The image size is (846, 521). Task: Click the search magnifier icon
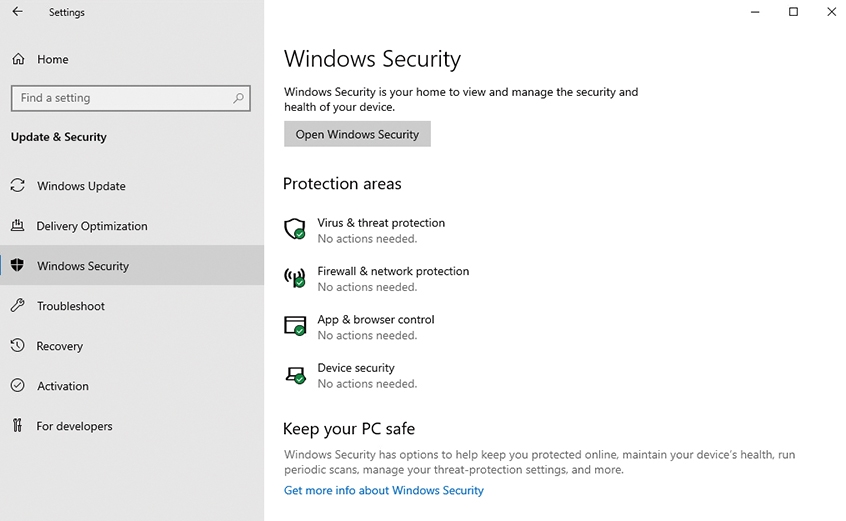pyautogui.click(x=238, y=98)
